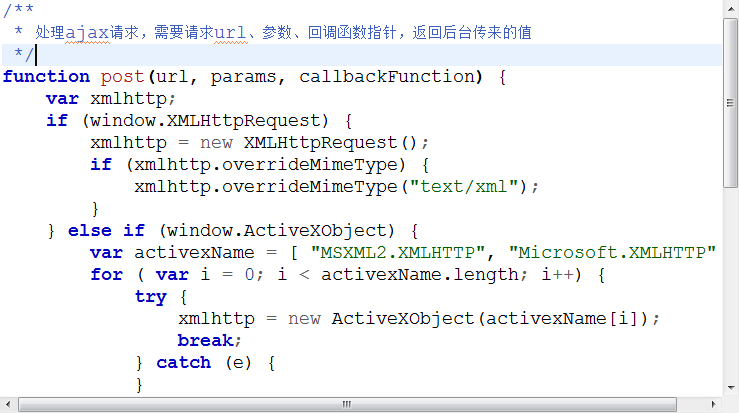The width and height of the screenshot is (739, 413).
Task: Click the vertical scrollbar down arrow
Action: 730,388
